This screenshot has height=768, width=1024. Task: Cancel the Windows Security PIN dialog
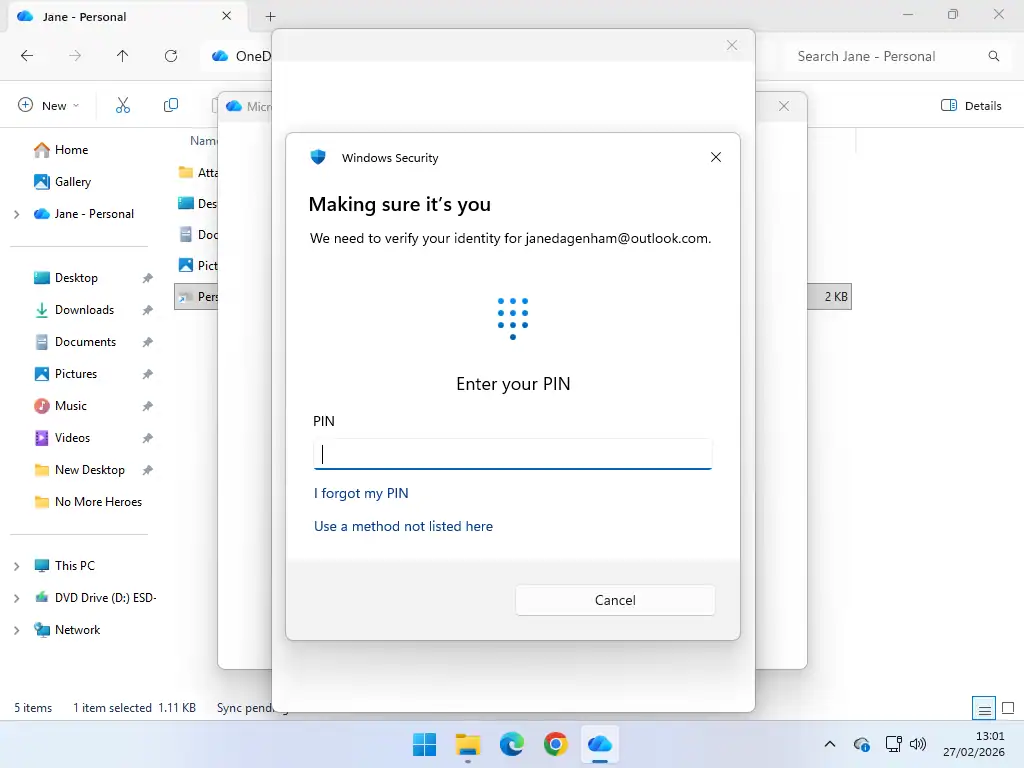click(614, 600)
